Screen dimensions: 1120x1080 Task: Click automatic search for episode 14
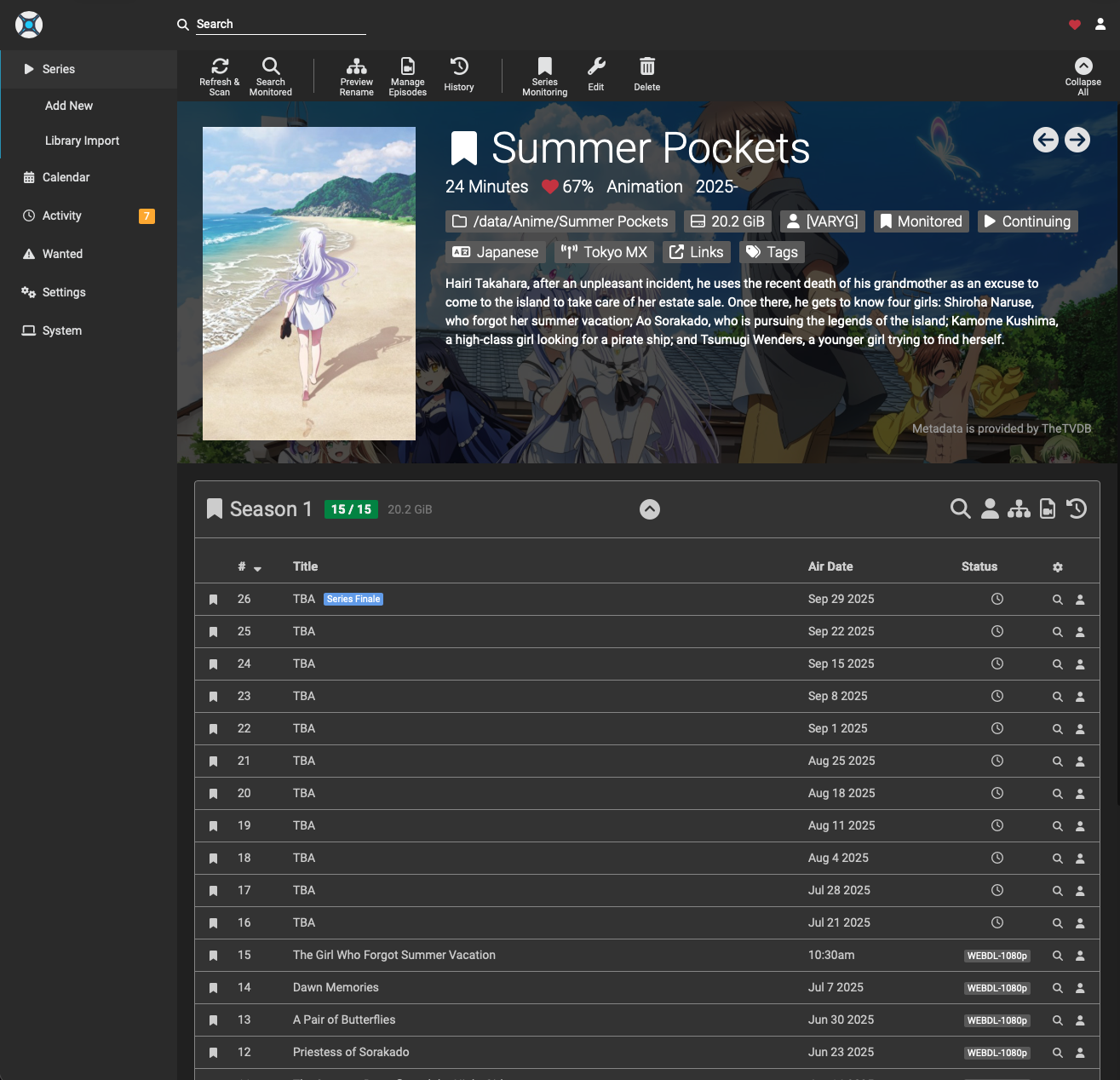click(x=1057, y=988)
